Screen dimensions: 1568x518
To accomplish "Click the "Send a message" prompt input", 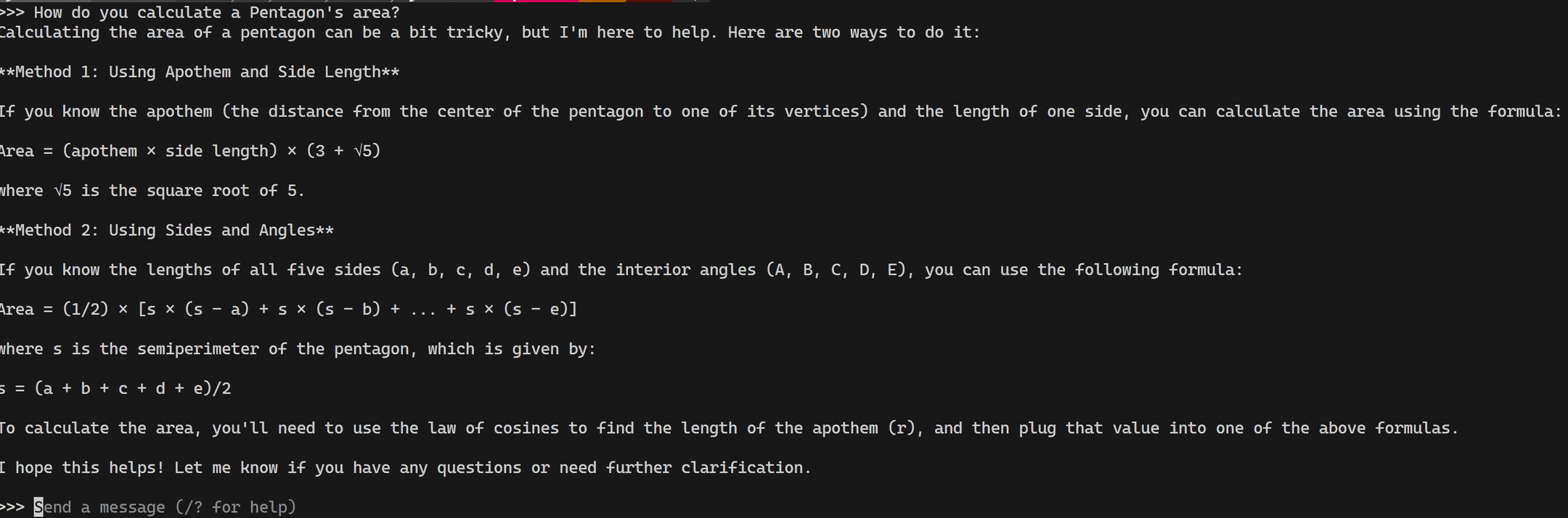I will [167, 507].
